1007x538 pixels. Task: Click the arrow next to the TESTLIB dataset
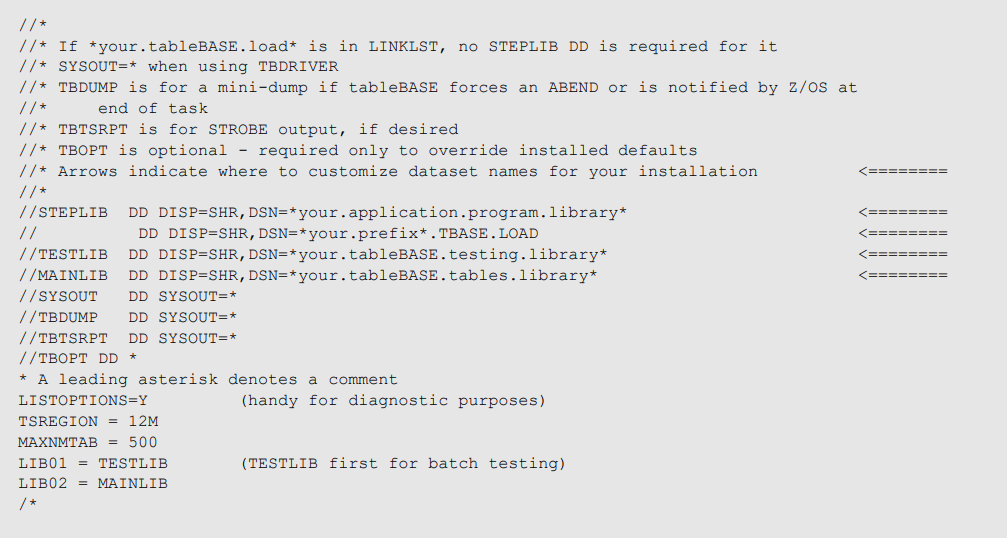click(x=902, y=254)
